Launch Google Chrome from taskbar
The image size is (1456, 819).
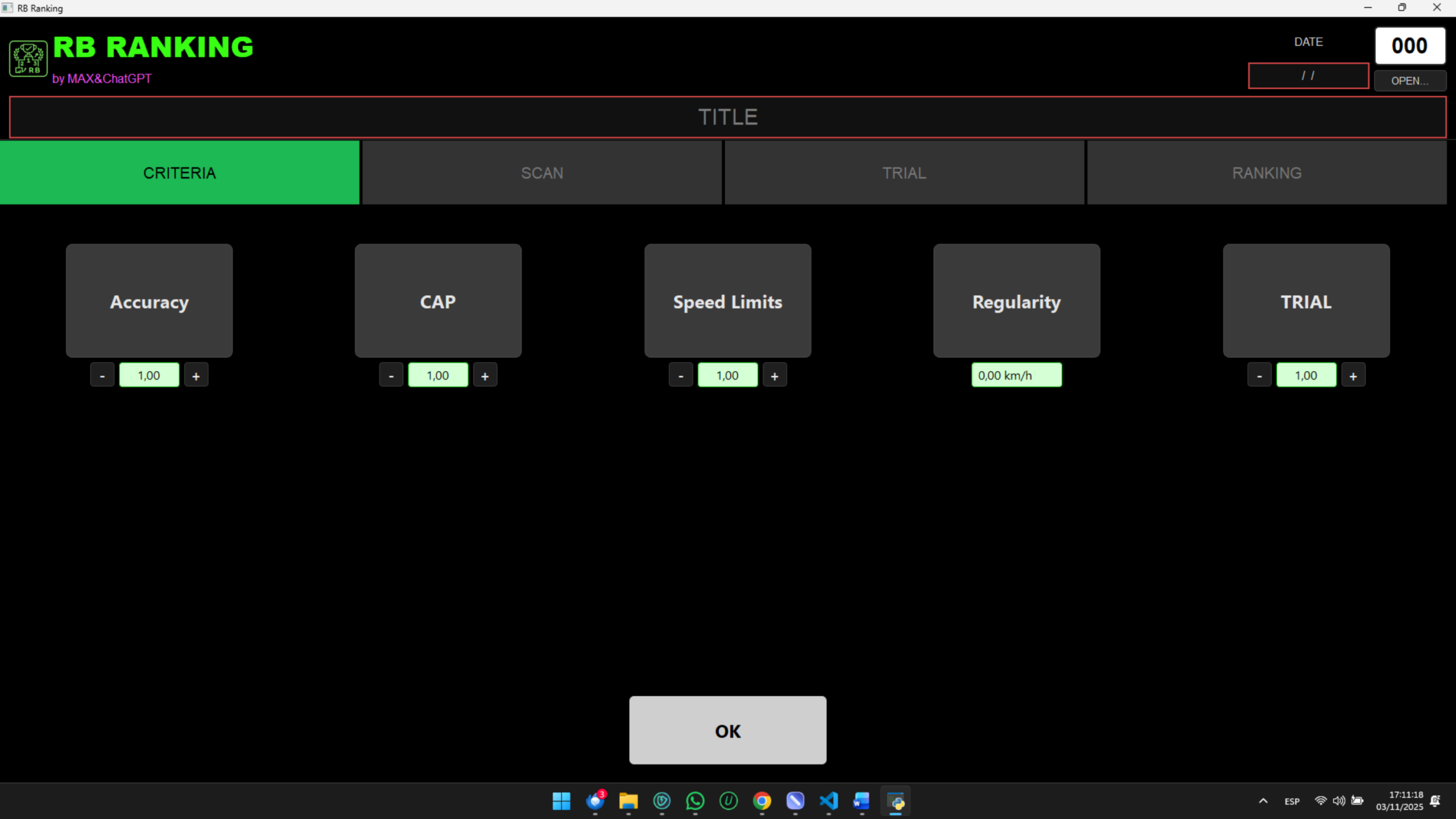point(762,801)
